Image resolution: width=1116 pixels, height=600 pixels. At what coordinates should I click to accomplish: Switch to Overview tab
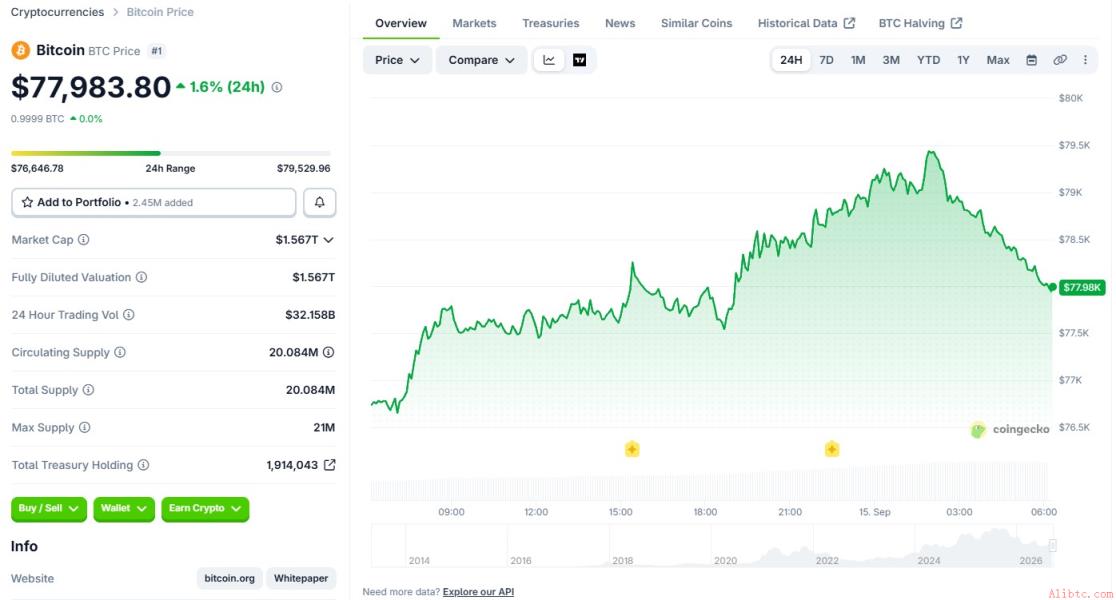pyautogui.click(x=401, y=23)
